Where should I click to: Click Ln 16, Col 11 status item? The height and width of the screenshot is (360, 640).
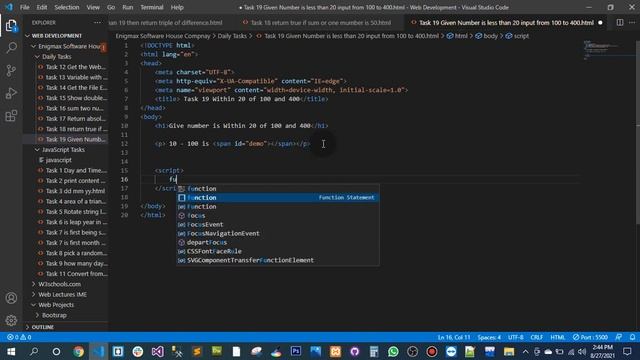[454, 337]
